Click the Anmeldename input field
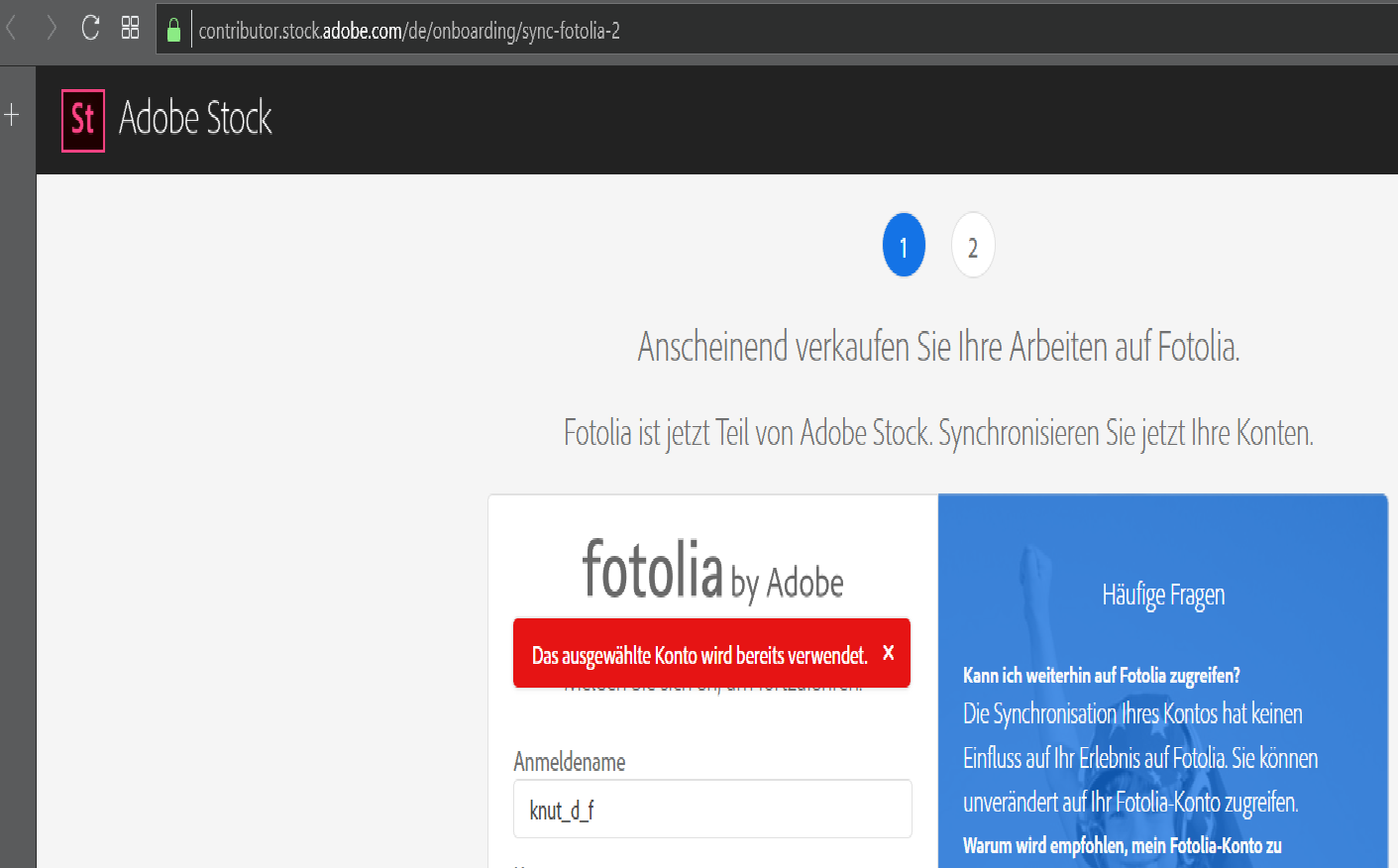The image size is (1398, 868). coord(712,809)
